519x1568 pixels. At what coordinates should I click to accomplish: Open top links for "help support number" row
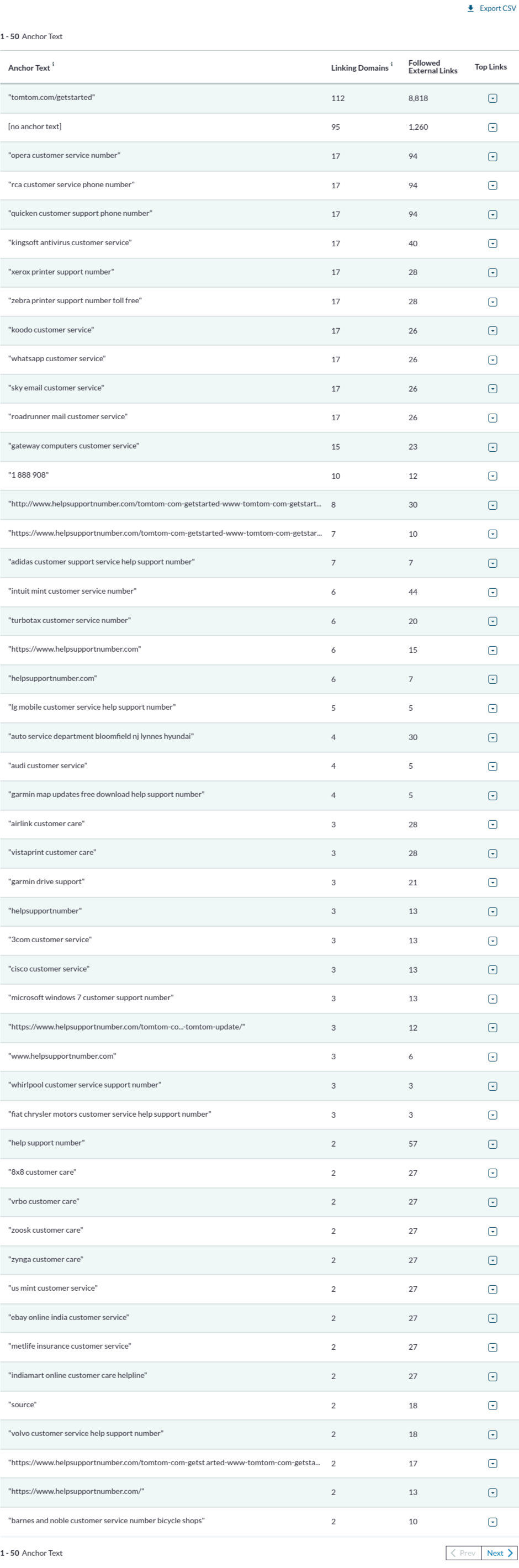point(493,1144)
